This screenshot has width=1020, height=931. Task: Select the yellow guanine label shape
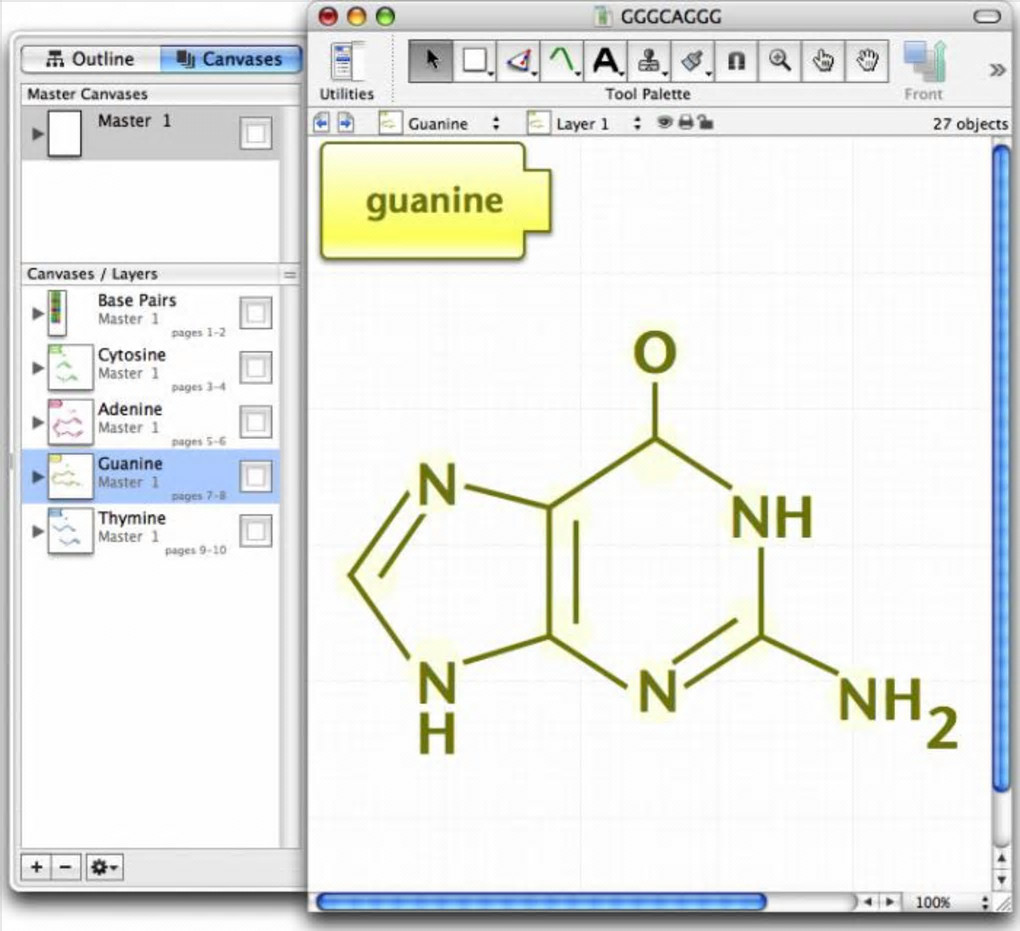[x=435, y=201]
